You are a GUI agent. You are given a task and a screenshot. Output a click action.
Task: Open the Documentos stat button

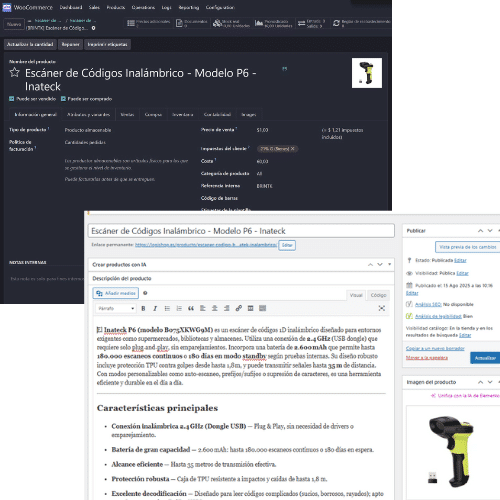coord(192,23)
